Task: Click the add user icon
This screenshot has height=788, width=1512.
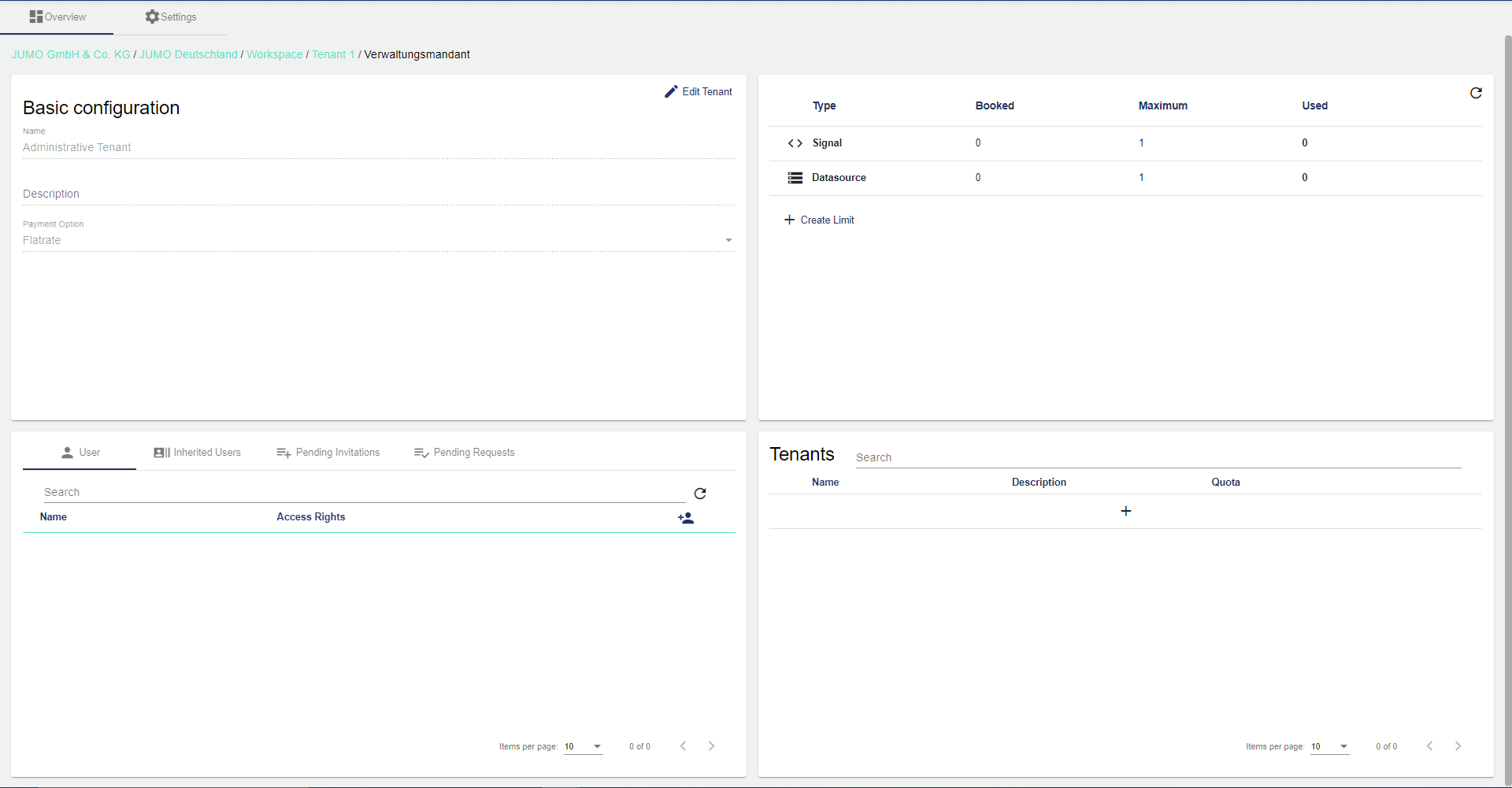Action: click(686, 518)
